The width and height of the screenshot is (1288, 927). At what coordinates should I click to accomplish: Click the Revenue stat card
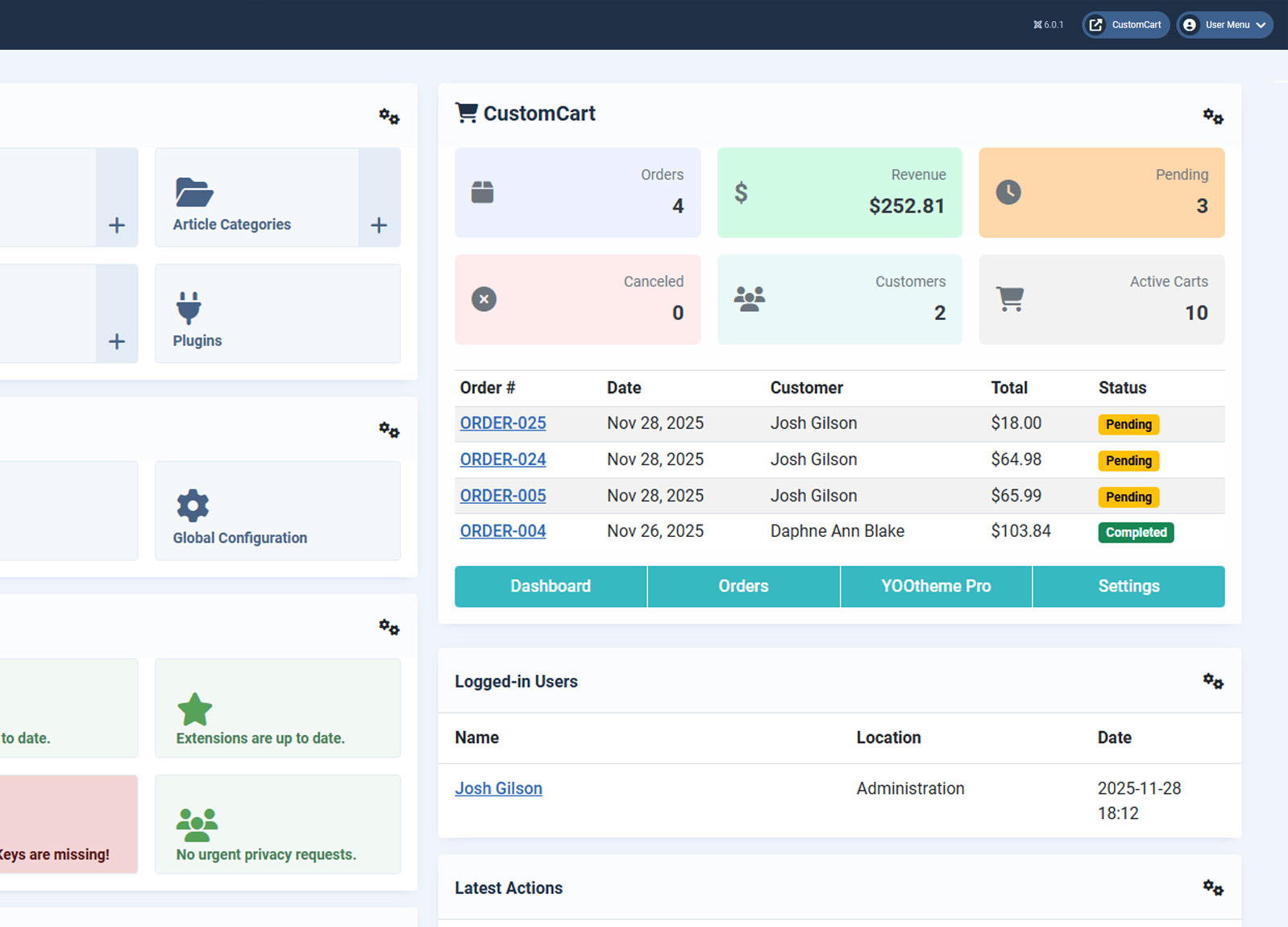point(839,193)
